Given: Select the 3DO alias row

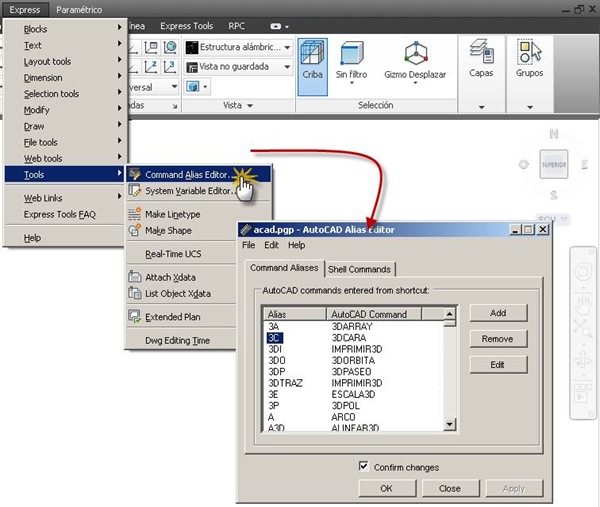Looking at the screenshot, I should click(354, 360).
